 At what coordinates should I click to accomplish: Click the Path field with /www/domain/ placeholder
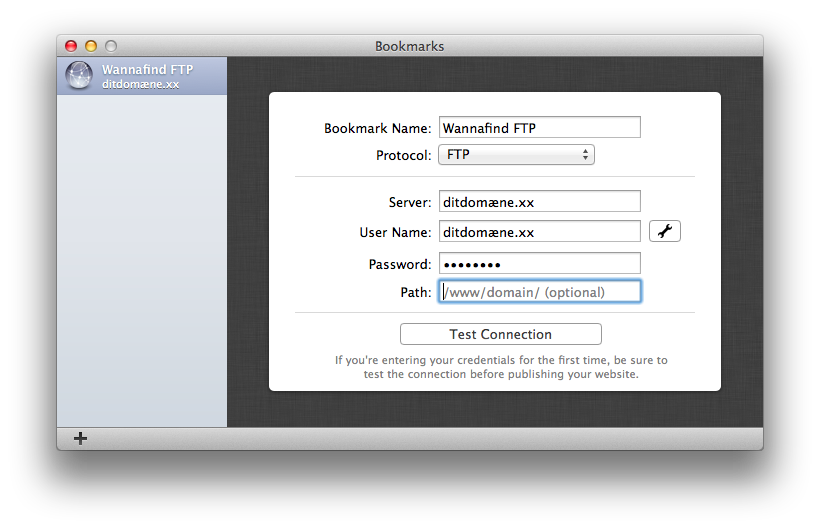(539, 292)
